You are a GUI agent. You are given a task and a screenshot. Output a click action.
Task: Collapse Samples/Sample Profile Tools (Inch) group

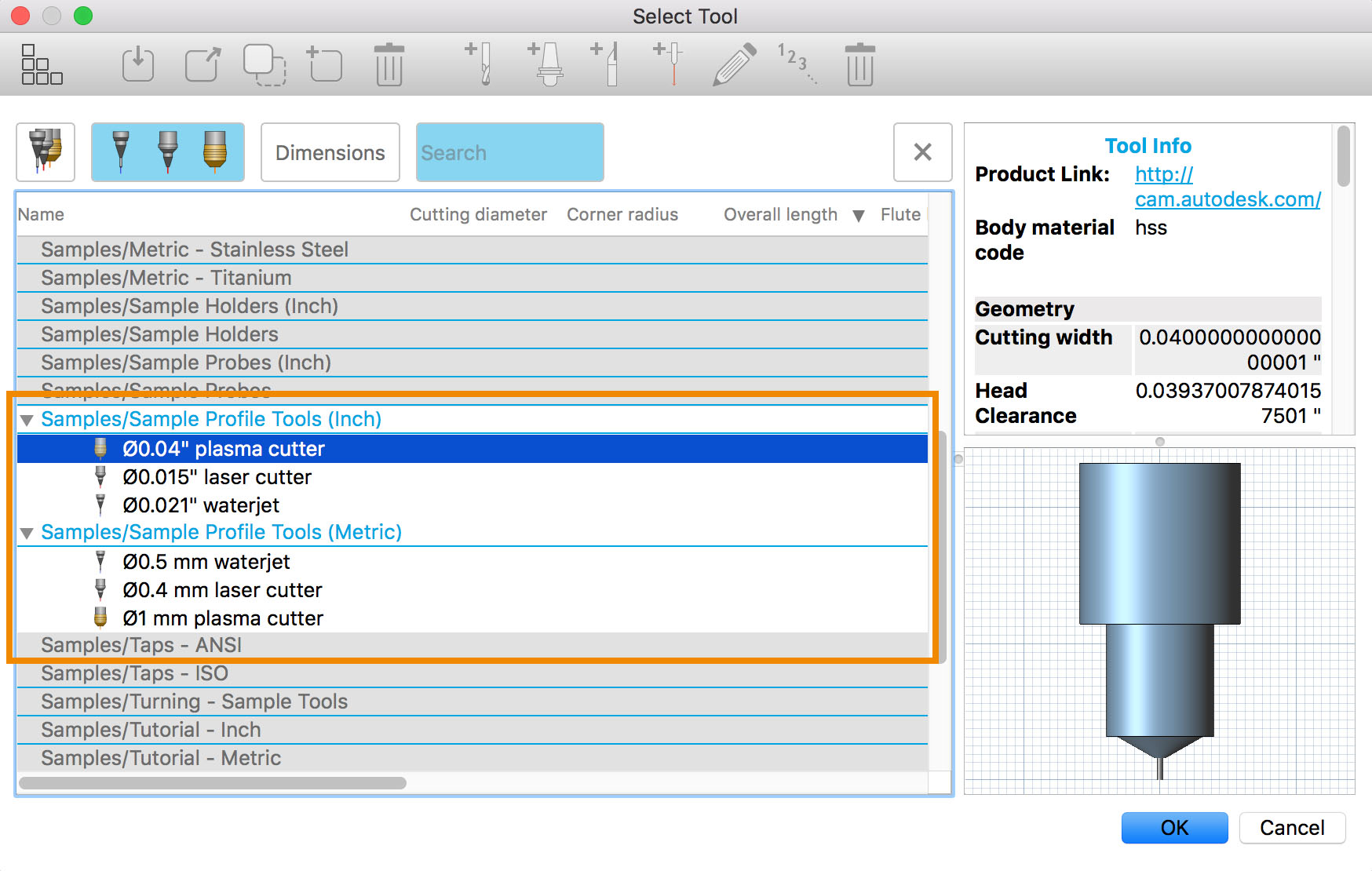(x=27, y=420)
